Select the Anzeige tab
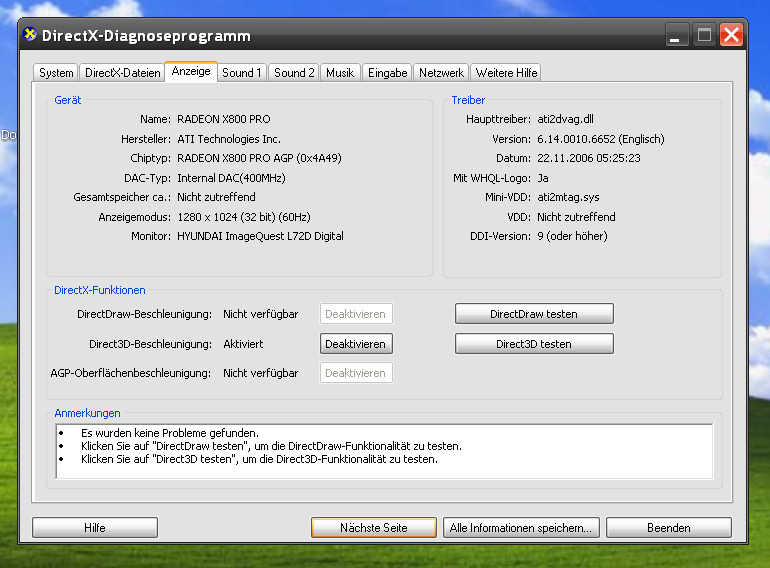Screen dimensions: 770x568 click(x=191, y=72)
